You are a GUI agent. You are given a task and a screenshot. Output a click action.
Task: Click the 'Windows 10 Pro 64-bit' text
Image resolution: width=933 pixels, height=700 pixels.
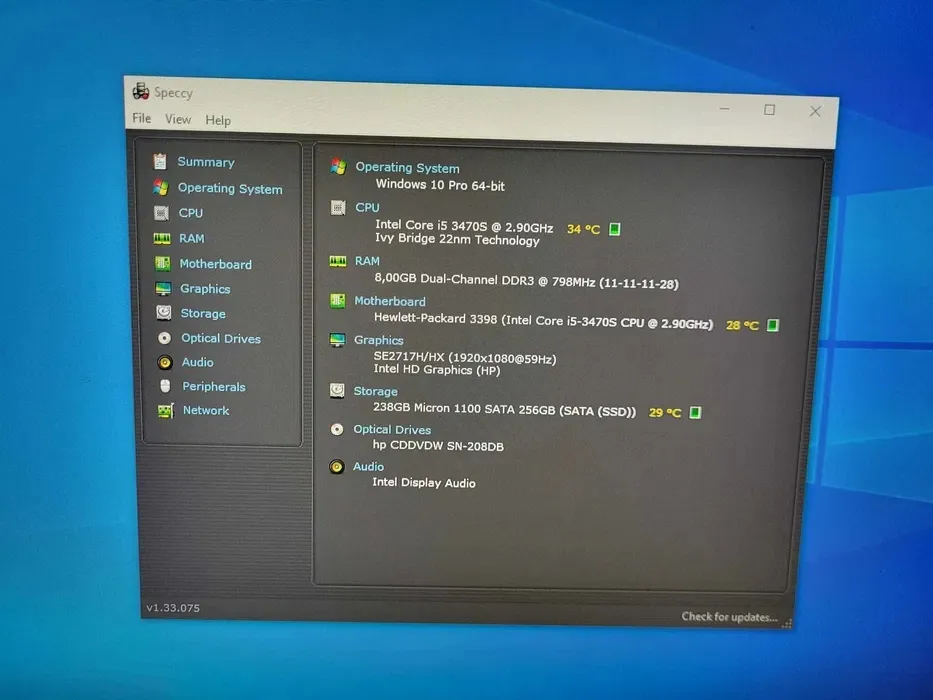[440, 185]
